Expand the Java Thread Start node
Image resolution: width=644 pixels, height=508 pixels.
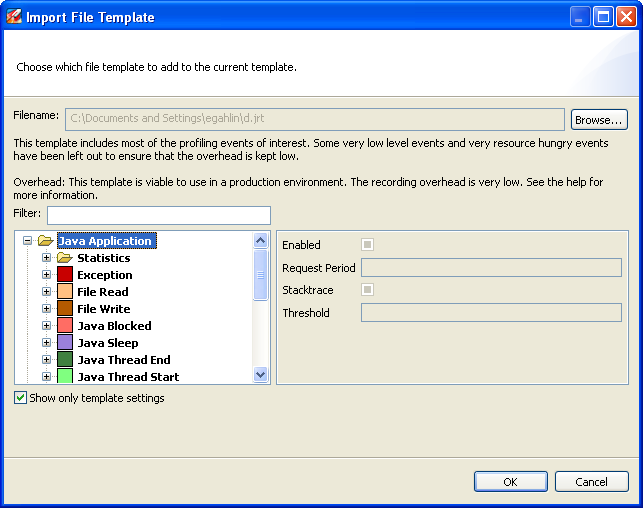pyautogui.click(x=46, y=377)
